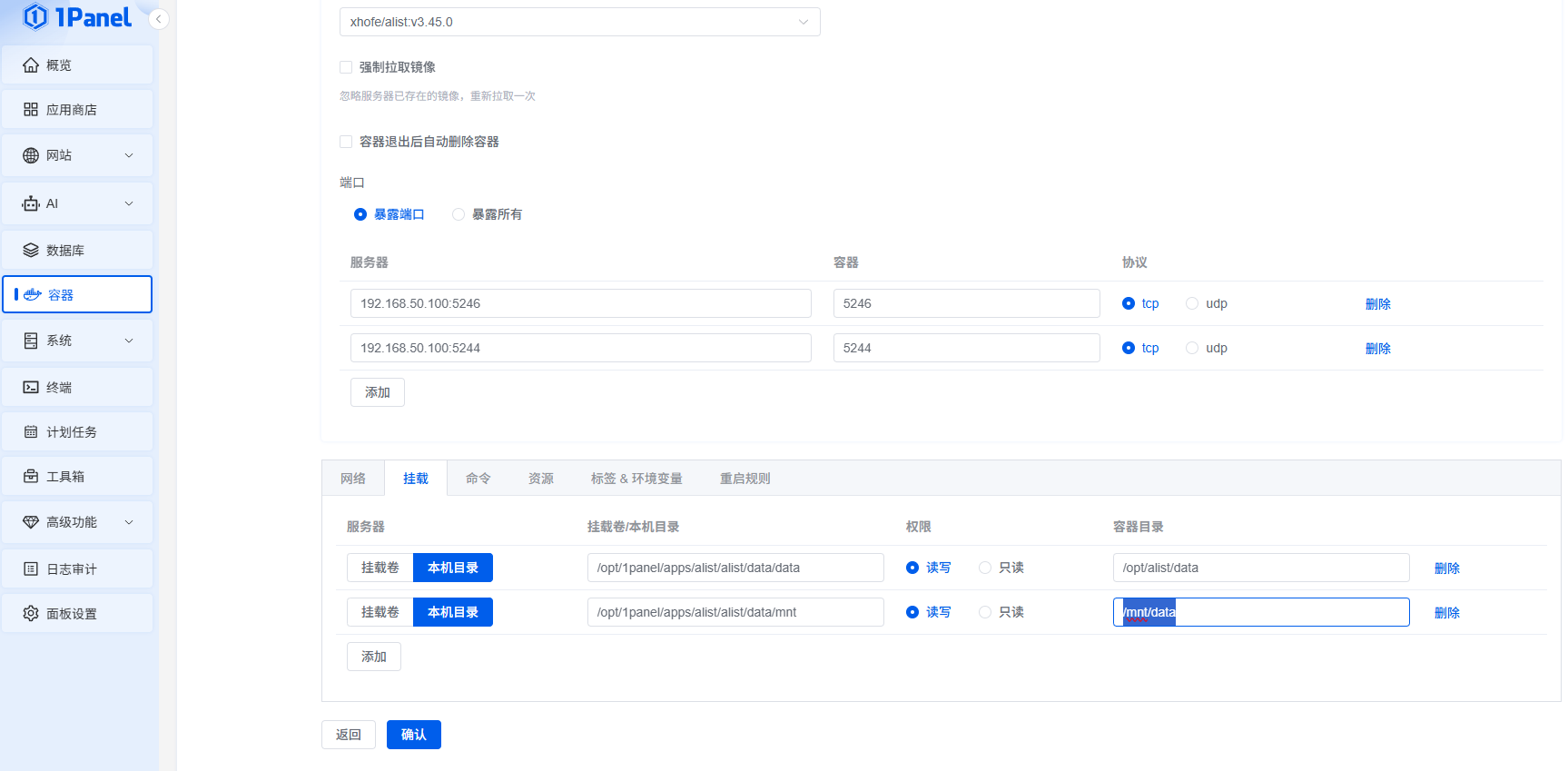The width and height of the screenshot is (1568, 771).
Task: Expand the 高级功能 menu chevron
Action: (x=129, y=522)
